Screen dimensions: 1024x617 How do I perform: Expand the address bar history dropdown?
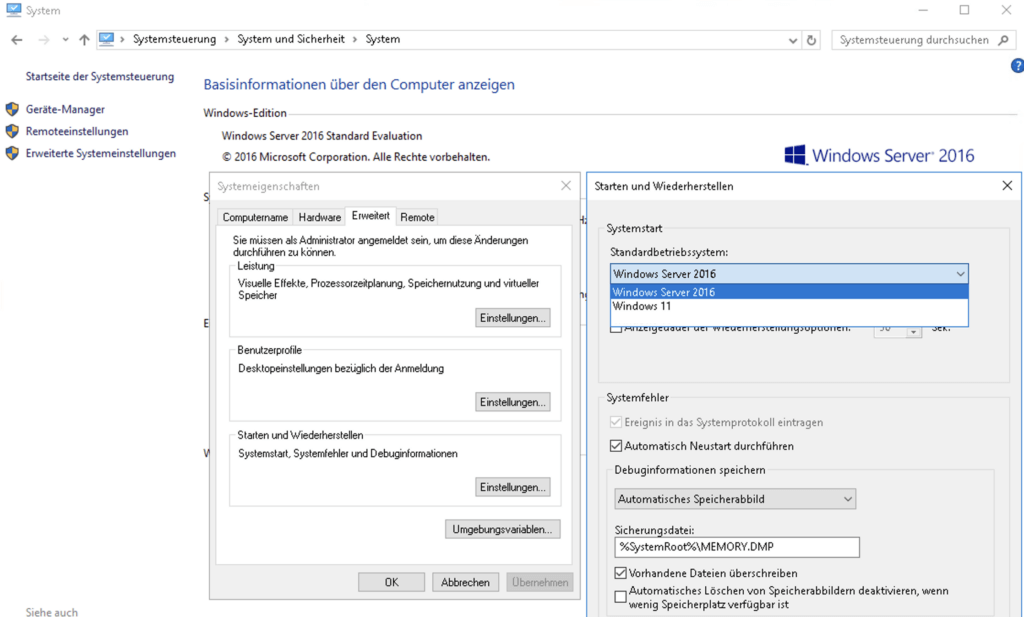[792, 40]
